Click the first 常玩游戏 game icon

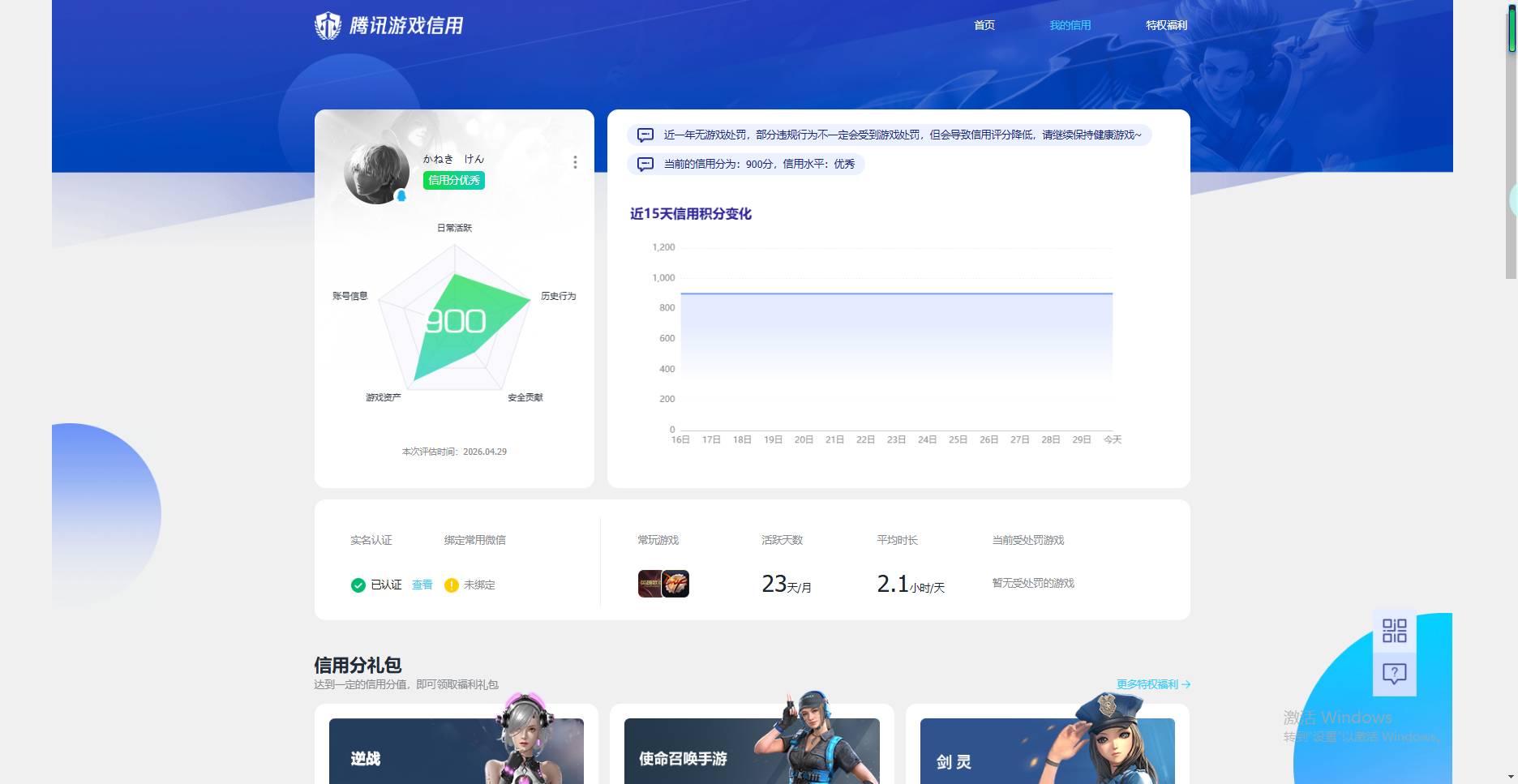(650, 584)
